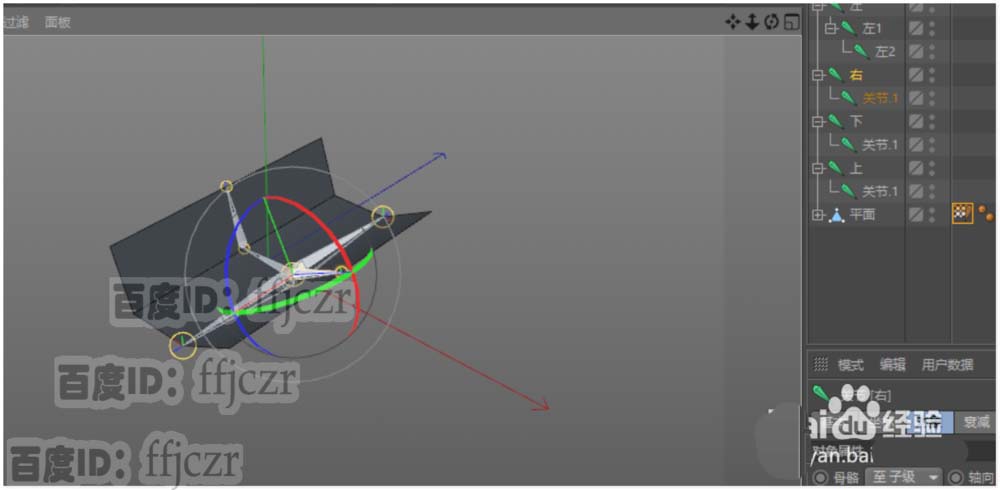Select the 左2 joint row

click(x=886, y=52)
